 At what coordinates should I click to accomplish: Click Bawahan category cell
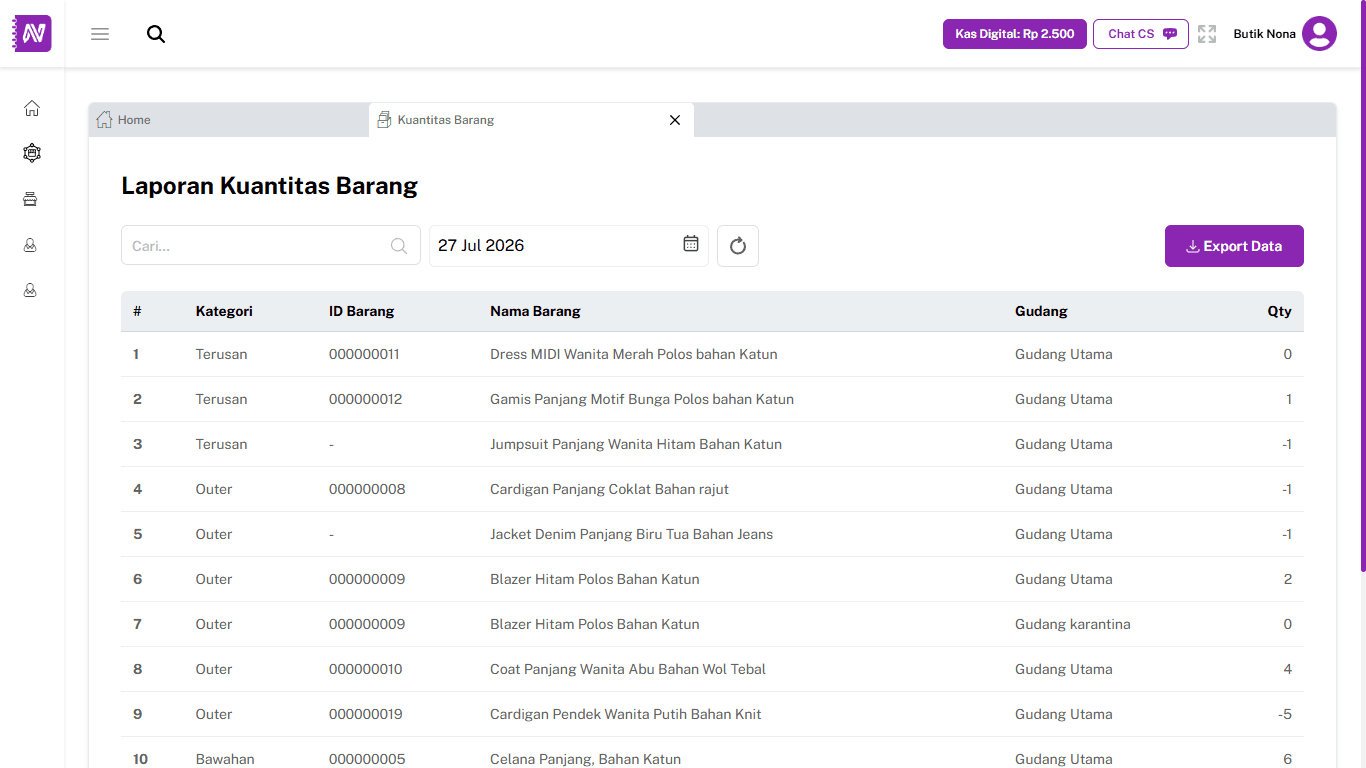click(225, 759)
